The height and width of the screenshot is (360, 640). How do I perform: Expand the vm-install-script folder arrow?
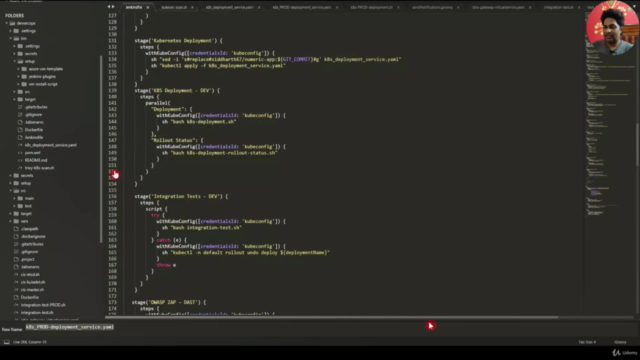19,84
